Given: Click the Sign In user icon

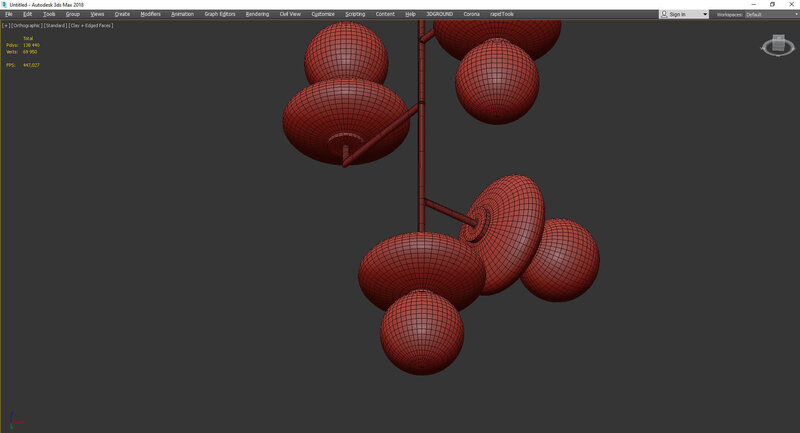Looking at the screenshot, I should pyautogui.click(x=666, y=15).
